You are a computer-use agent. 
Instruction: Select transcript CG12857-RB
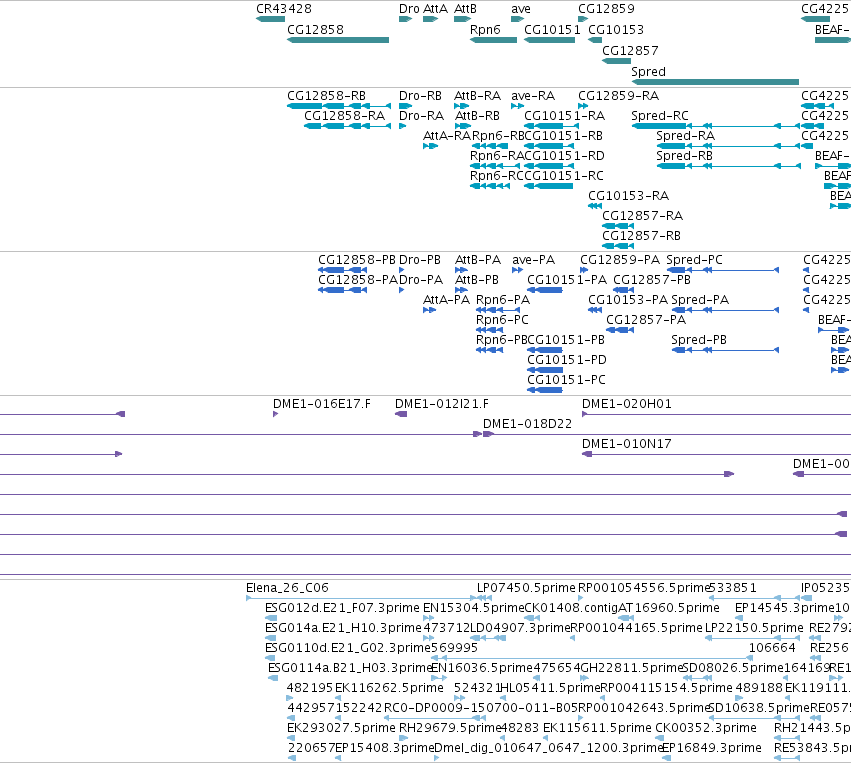pos(618,246)
